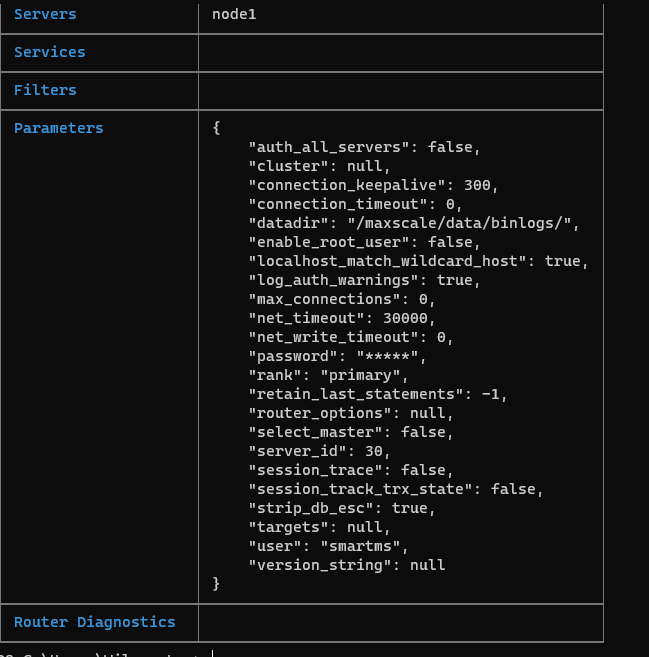Click the Services row label

pyautogui.click(x=50, y=52)
